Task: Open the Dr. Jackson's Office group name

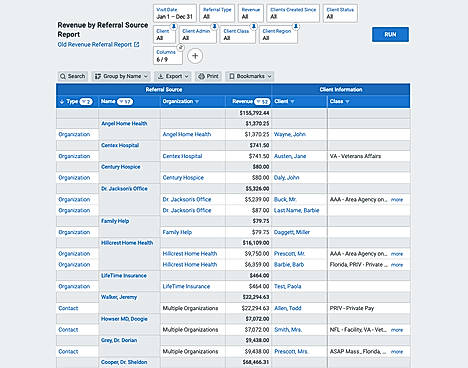Action: click(x=124, y=189)
